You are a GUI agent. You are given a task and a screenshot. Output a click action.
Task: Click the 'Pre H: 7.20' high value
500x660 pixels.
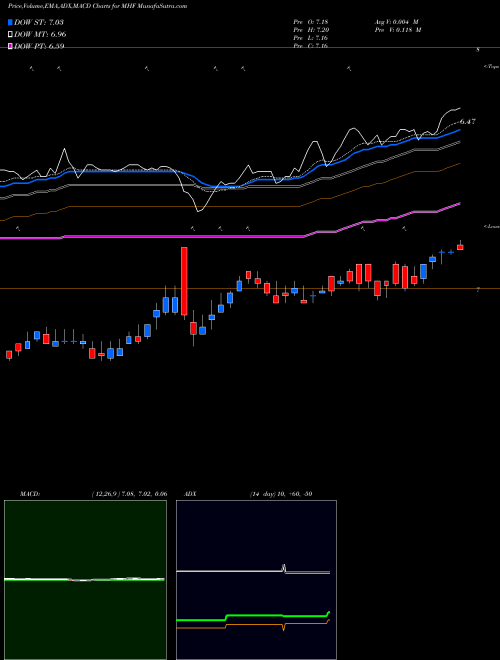(x=311, y=30)
